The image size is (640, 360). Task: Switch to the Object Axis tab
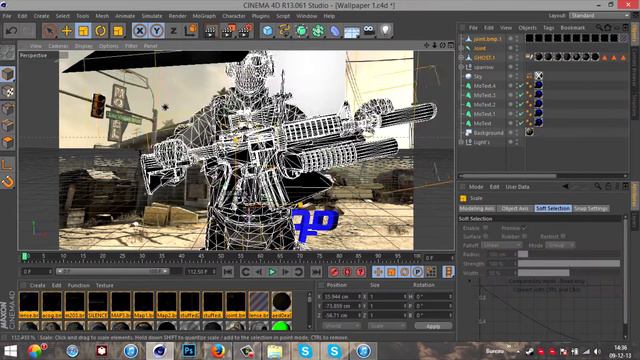pos(515,209)
